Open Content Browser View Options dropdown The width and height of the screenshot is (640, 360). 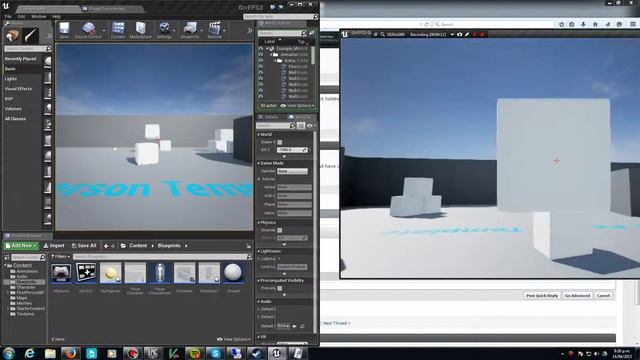point(234,339)
